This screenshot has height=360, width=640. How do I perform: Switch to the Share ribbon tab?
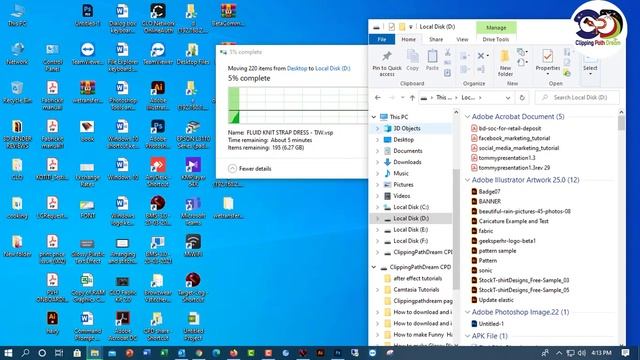[436, 39]
